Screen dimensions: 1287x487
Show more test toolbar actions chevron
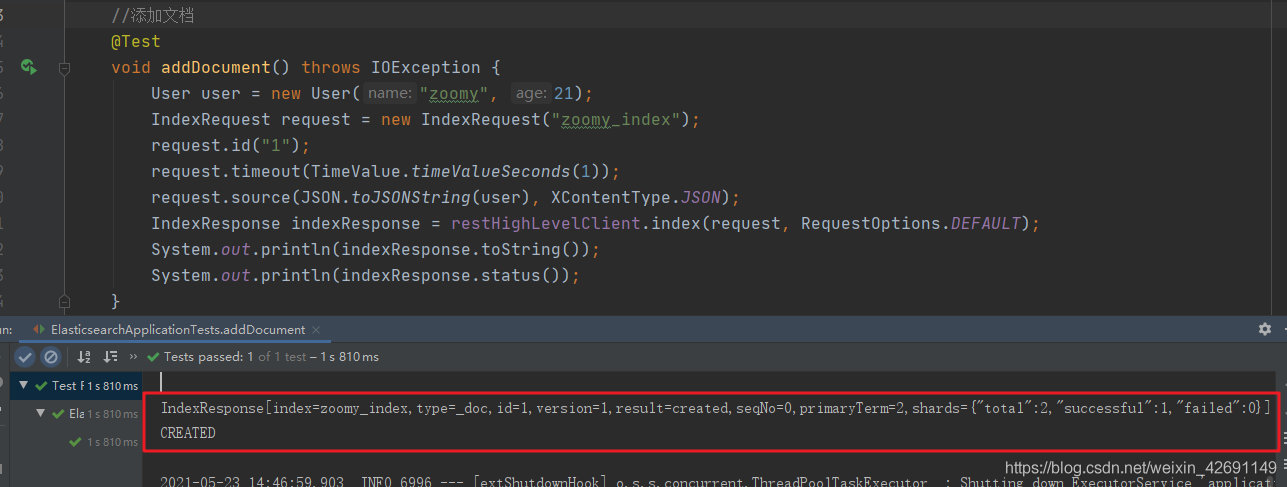coord(133,356)
